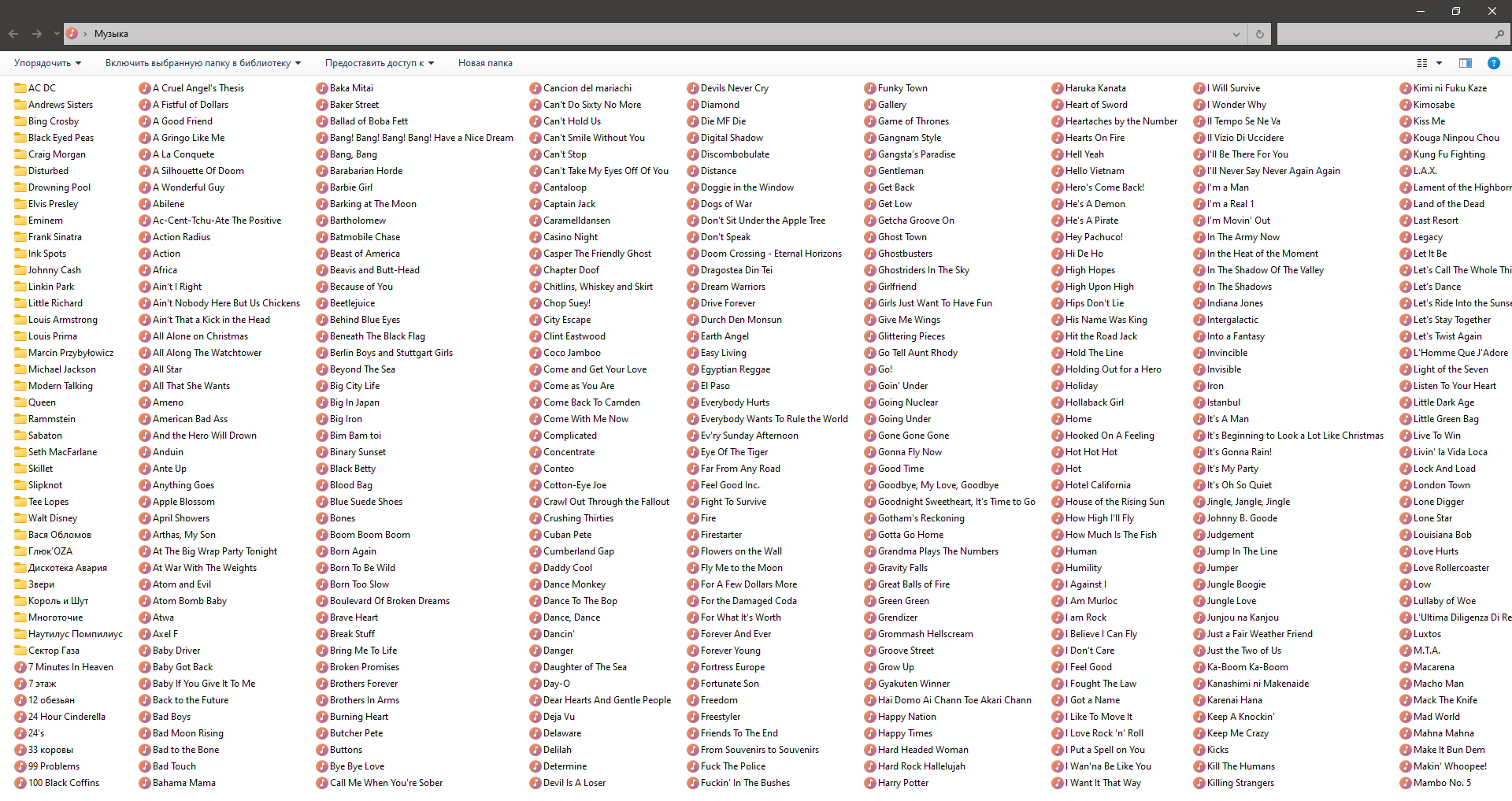
Task: Select the Michael Jackson folder
Action: [55, 369]
